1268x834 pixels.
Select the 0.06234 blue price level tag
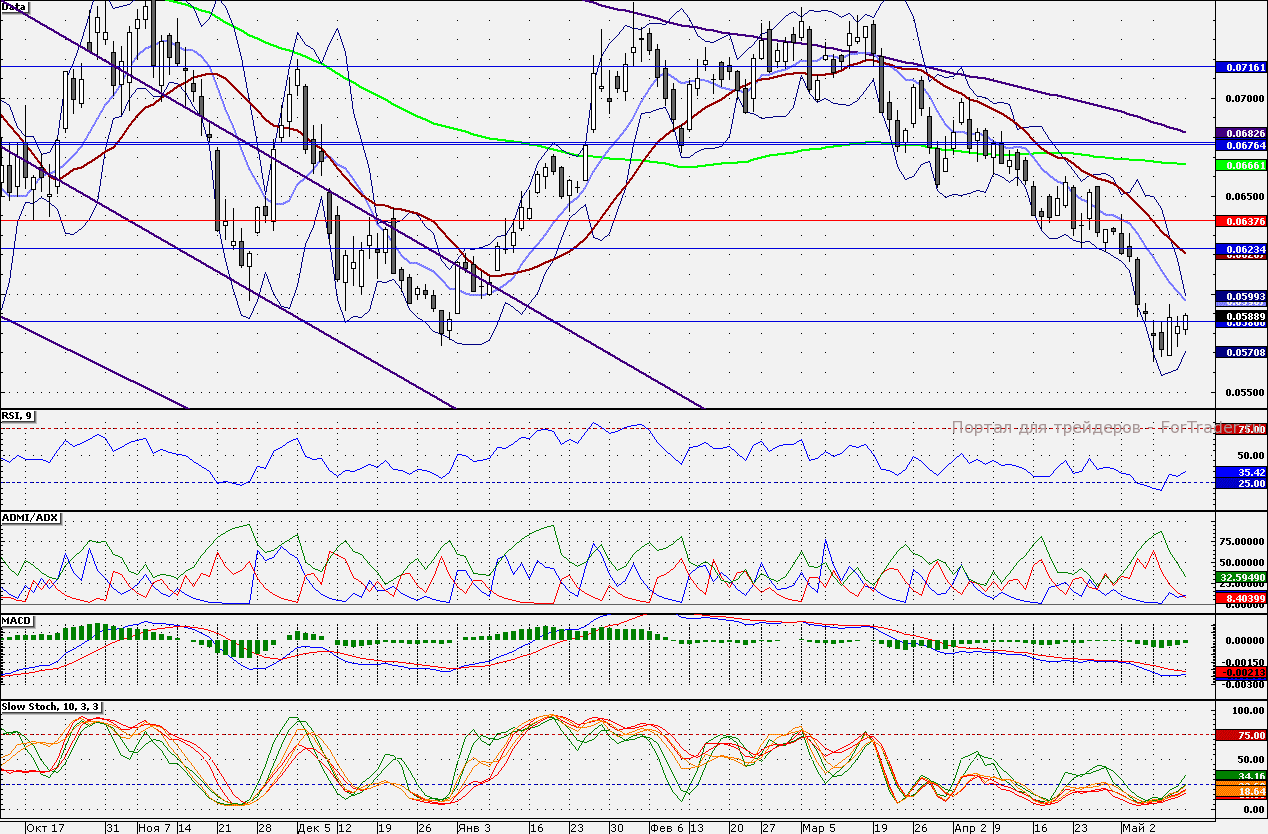coord(1240,248)
